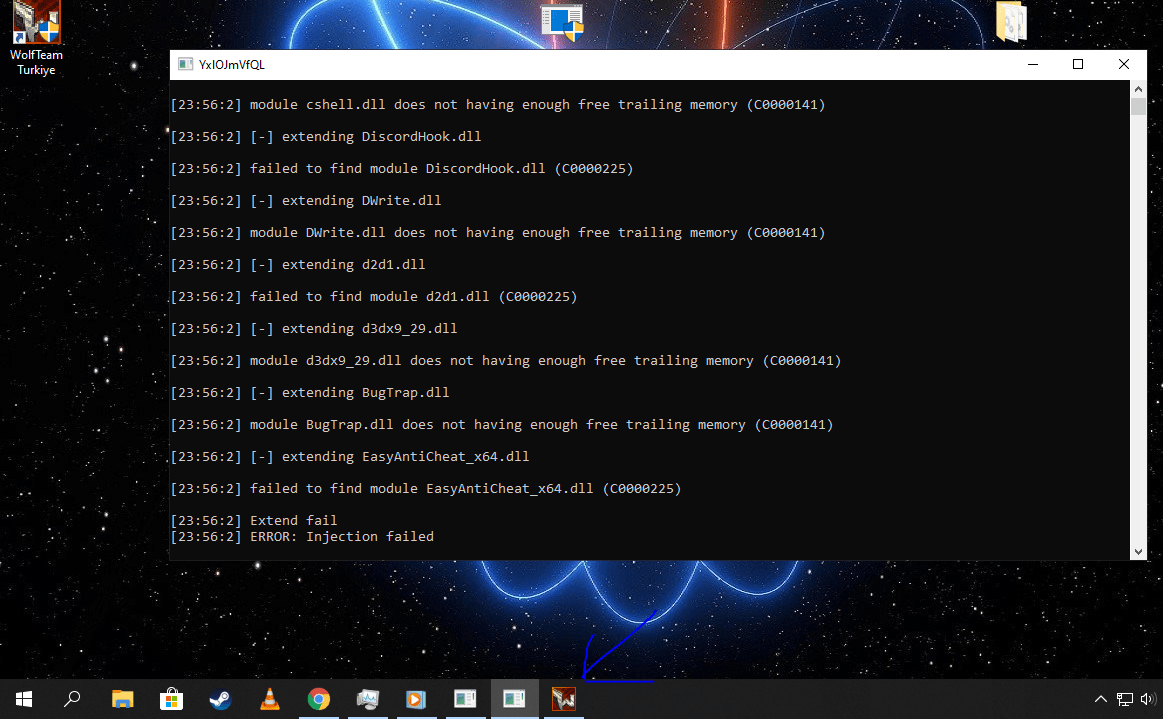The height and width of the screenshot is (719, 1163).
Task: Open network status tray icon
Action: click(1124, 699)
